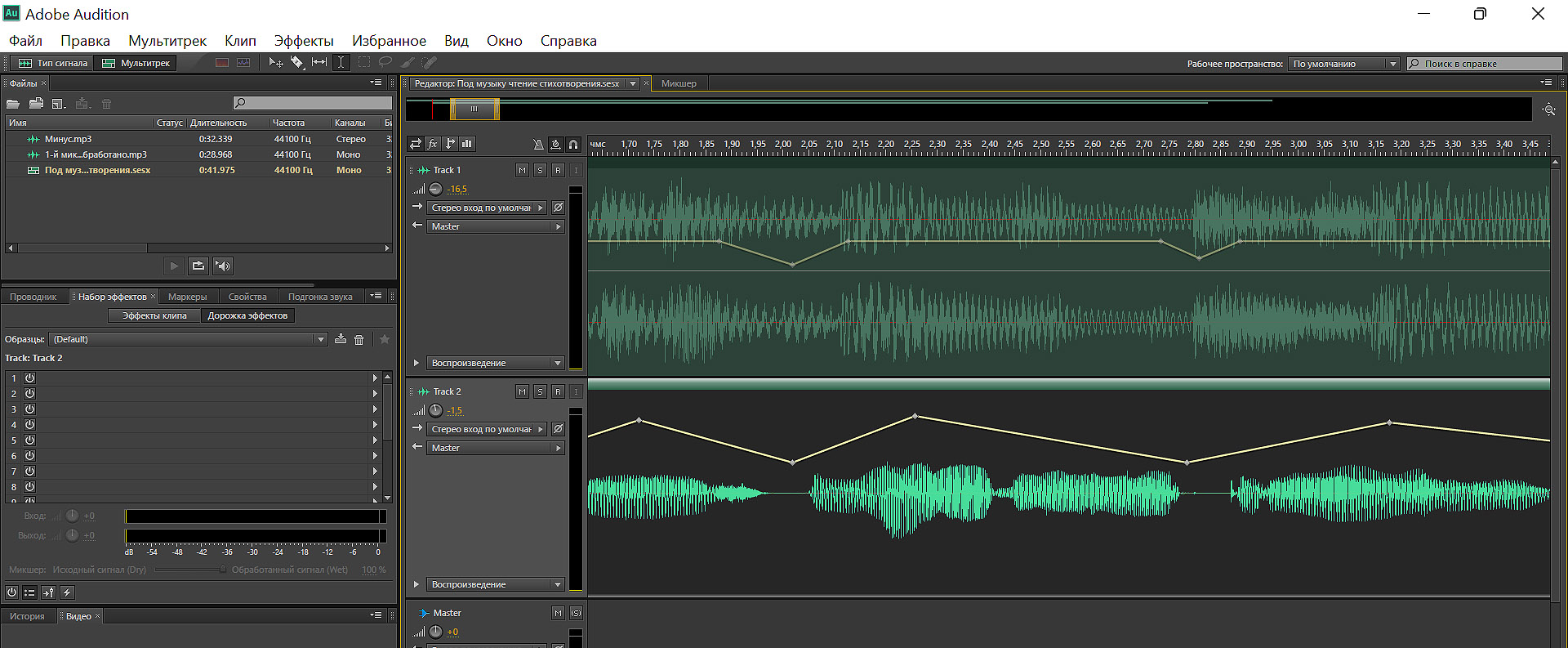Screen dimensions: 1568x648
Task: Click the Дорожка эффектов button
Action: pos(247,315)
